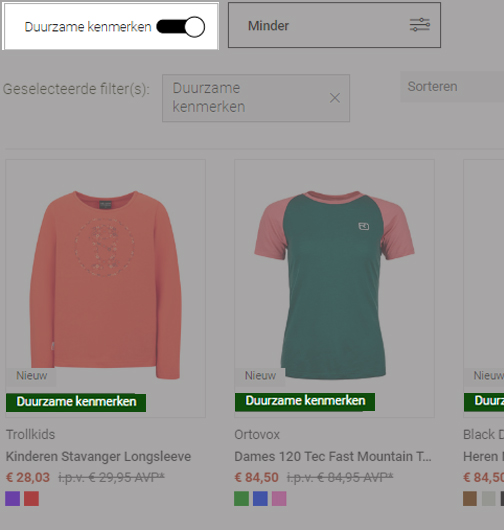Click the struck-through € 29,95 AVP price
Viewport: 504px width, 530px height.
click(x=112, y=478)
